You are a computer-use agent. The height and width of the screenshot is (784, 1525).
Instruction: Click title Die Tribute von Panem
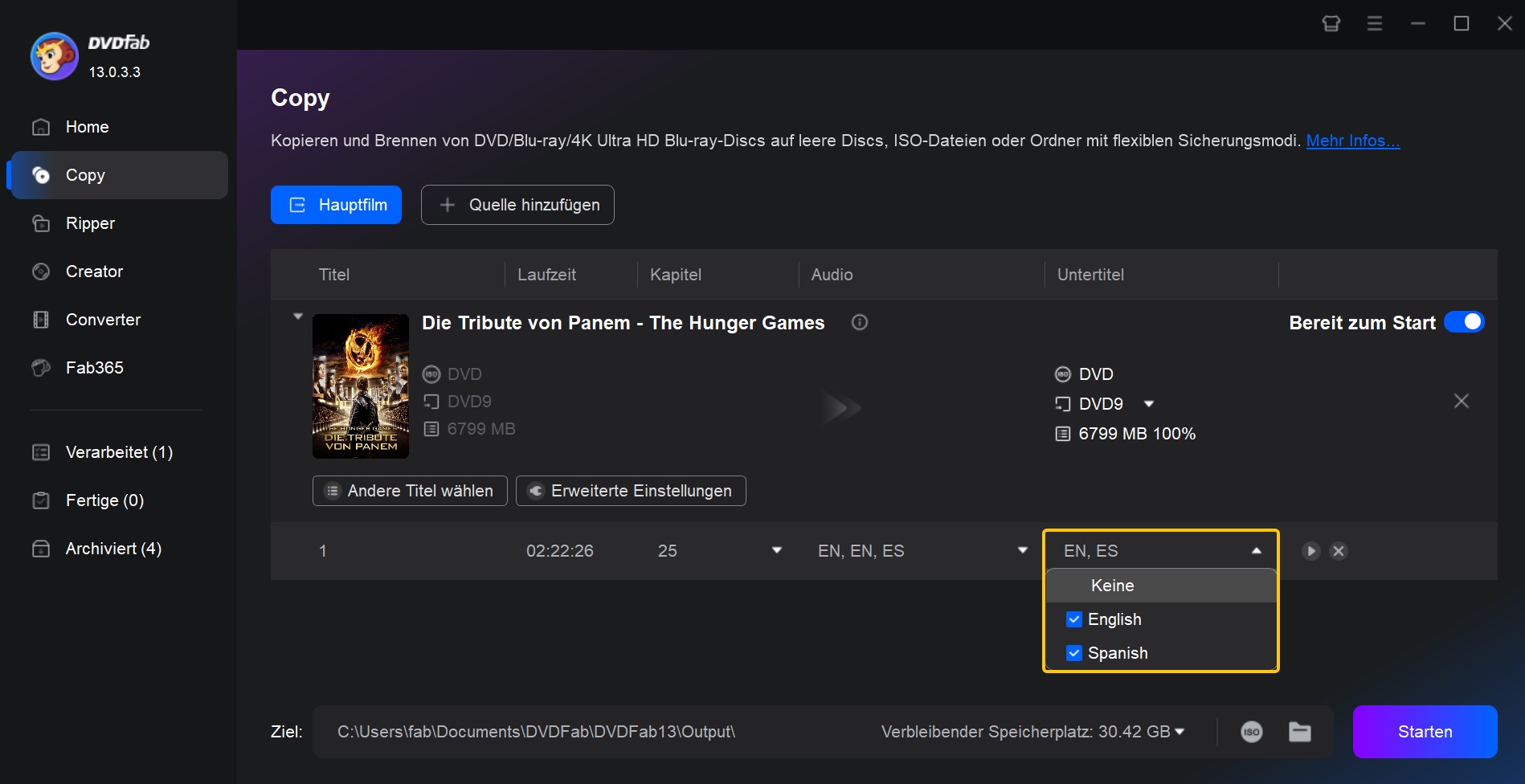pos(623,323)
